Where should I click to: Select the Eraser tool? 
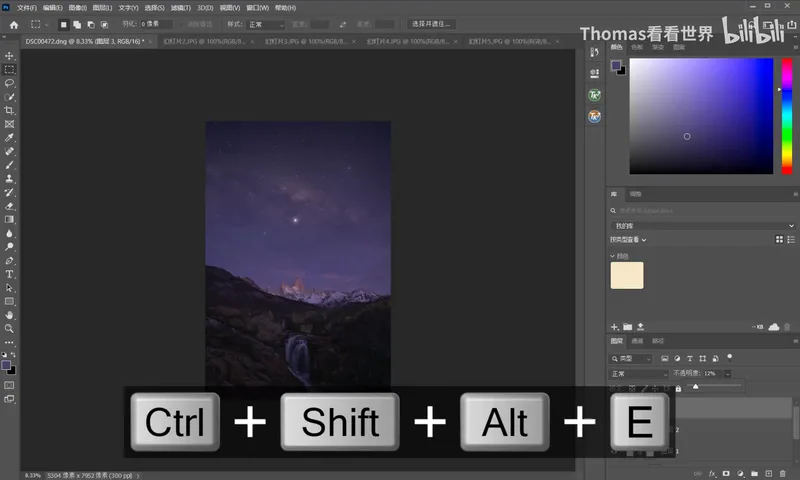9,206
